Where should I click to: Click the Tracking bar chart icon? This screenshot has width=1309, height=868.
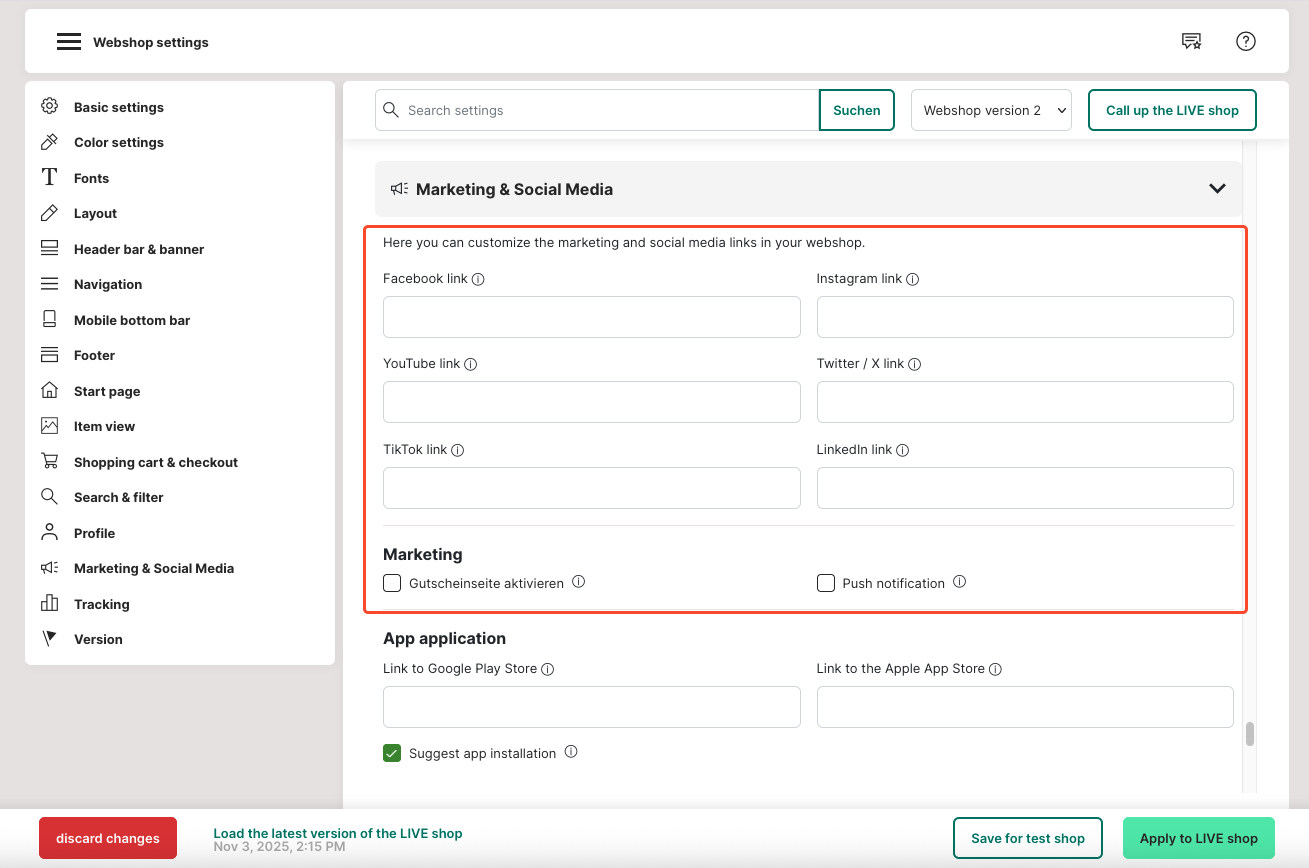(49, 604)
